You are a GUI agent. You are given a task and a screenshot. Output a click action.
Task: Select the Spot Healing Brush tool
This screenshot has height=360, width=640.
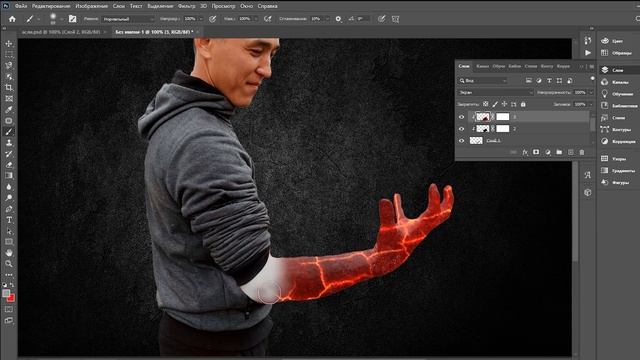click(9, 120)
